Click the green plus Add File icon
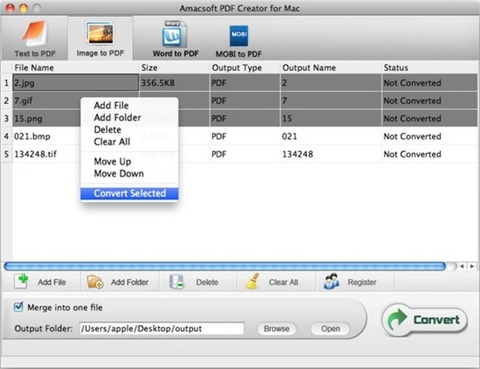The height and width of the screenshot is (369, 480). [22, 281]
